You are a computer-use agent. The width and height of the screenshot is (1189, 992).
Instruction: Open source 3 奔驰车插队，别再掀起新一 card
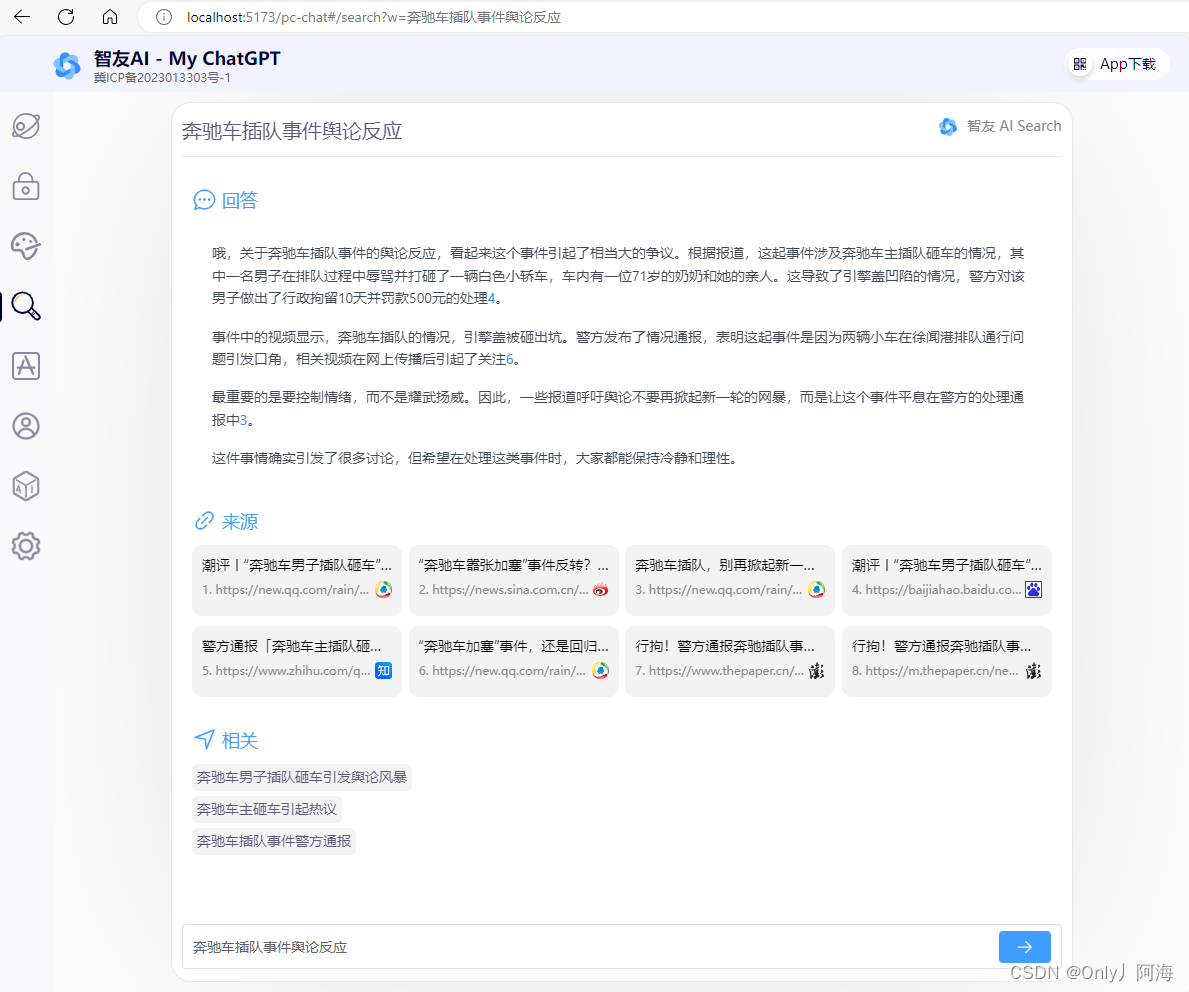729,579
